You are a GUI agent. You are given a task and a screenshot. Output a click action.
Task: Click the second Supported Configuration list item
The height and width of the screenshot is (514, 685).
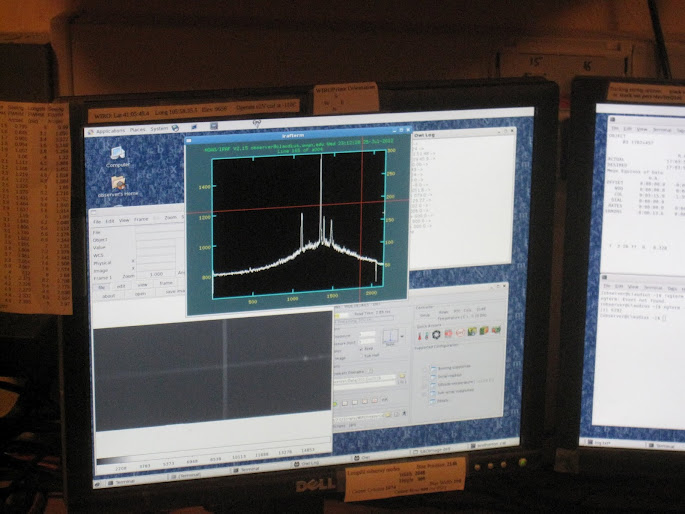tap(446, 376)
